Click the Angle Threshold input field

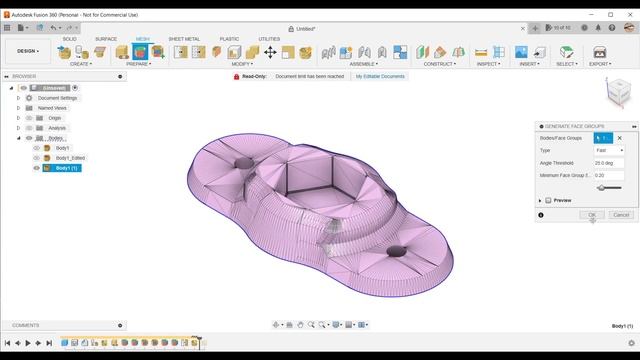tap(609, 163)
